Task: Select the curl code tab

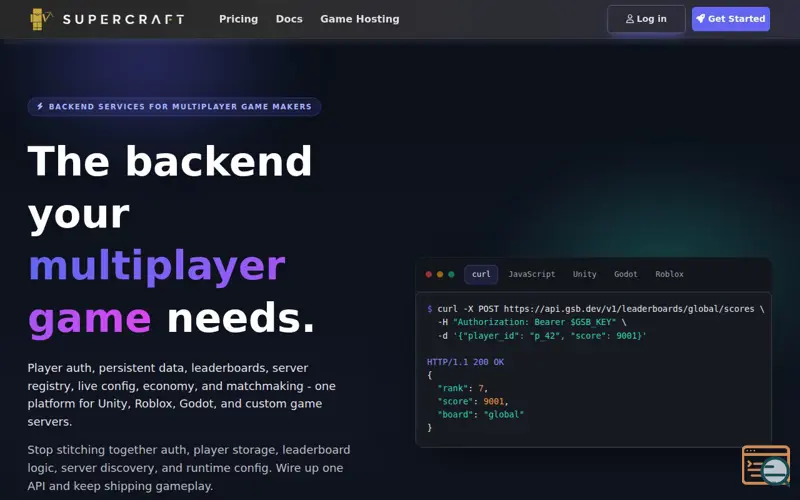Action: [x=481, y=274]
